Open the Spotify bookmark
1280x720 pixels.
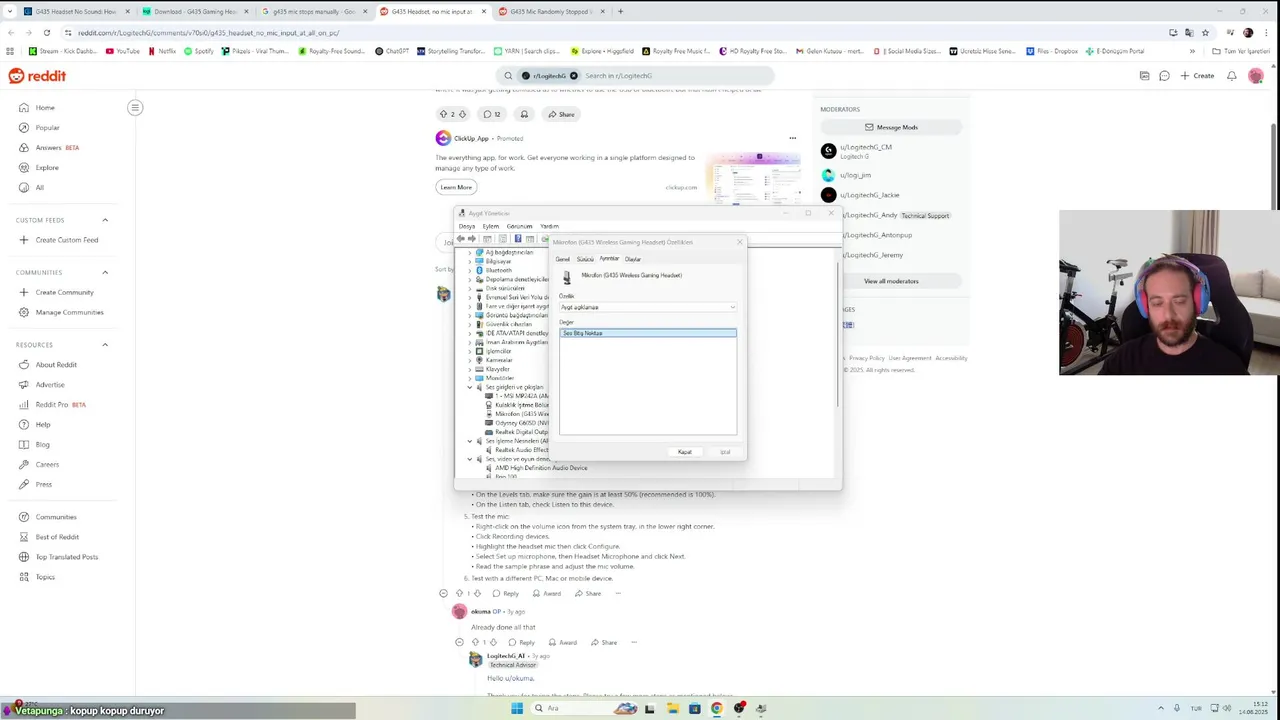point(198,51)
